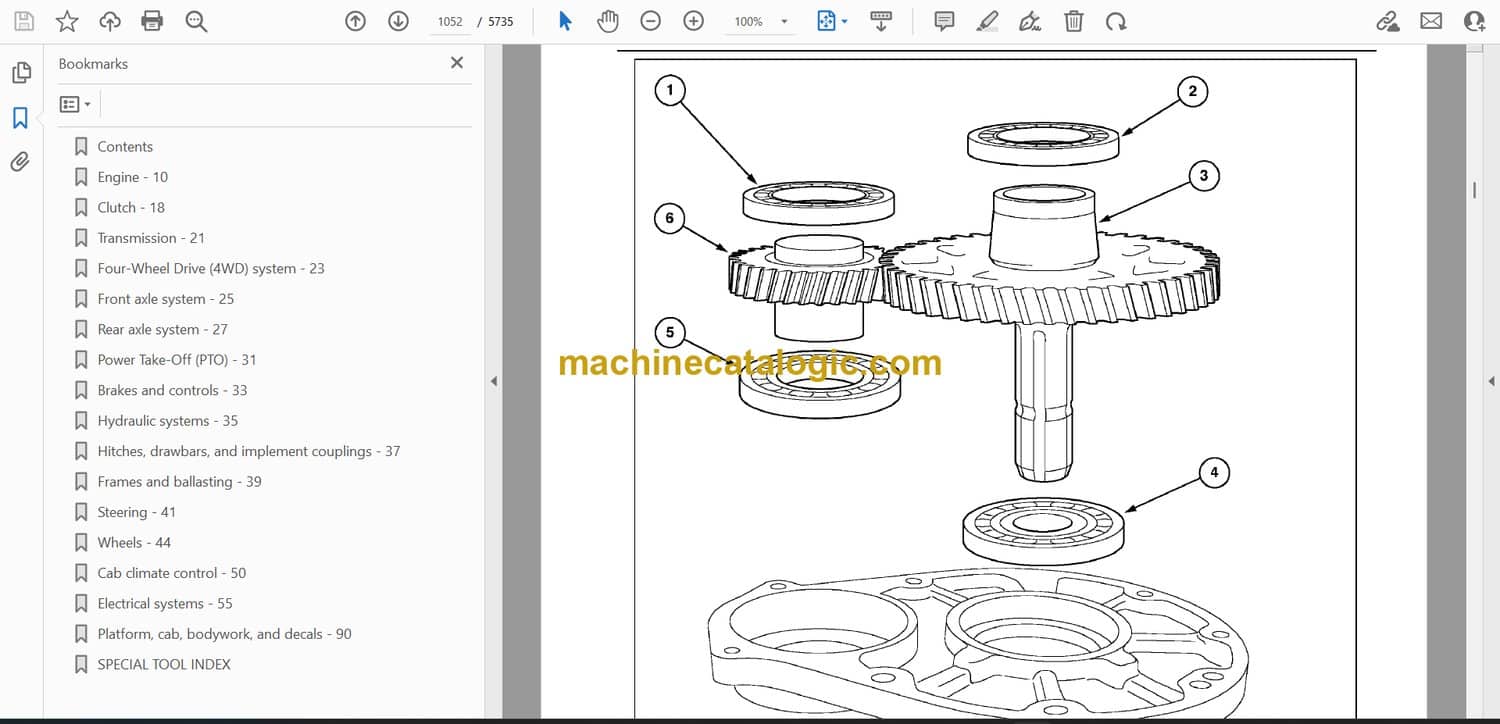The height and width of the screenshot is (724, 1500).
Task: Go to previous page with the up arrow
Action: pos(355,21)
